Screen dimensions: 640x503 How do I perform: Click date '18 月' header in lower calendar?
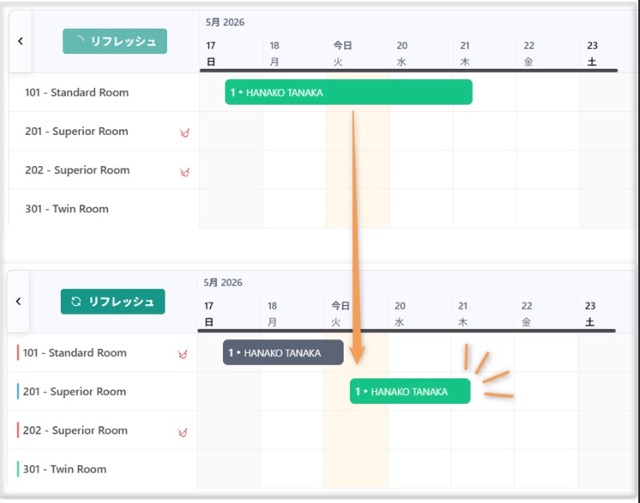click(272, 314)
